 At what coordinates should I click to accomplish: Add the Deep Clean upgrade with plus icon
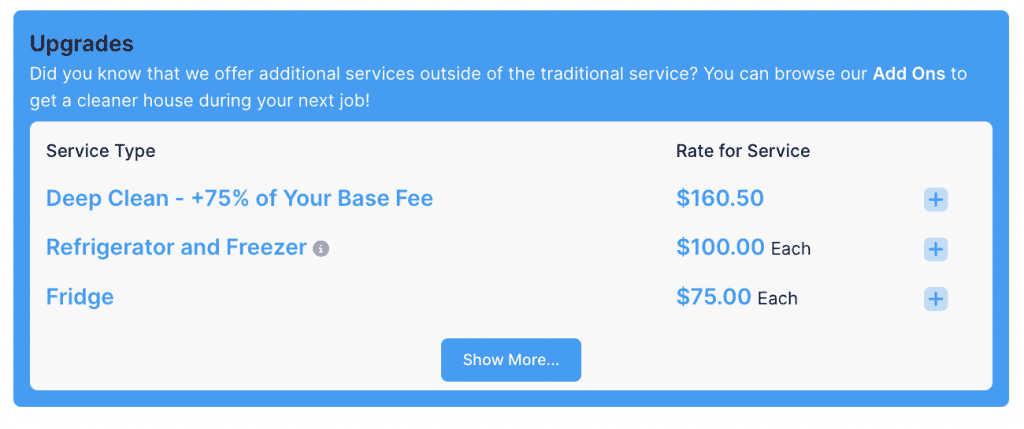click(x=935, y=200)
